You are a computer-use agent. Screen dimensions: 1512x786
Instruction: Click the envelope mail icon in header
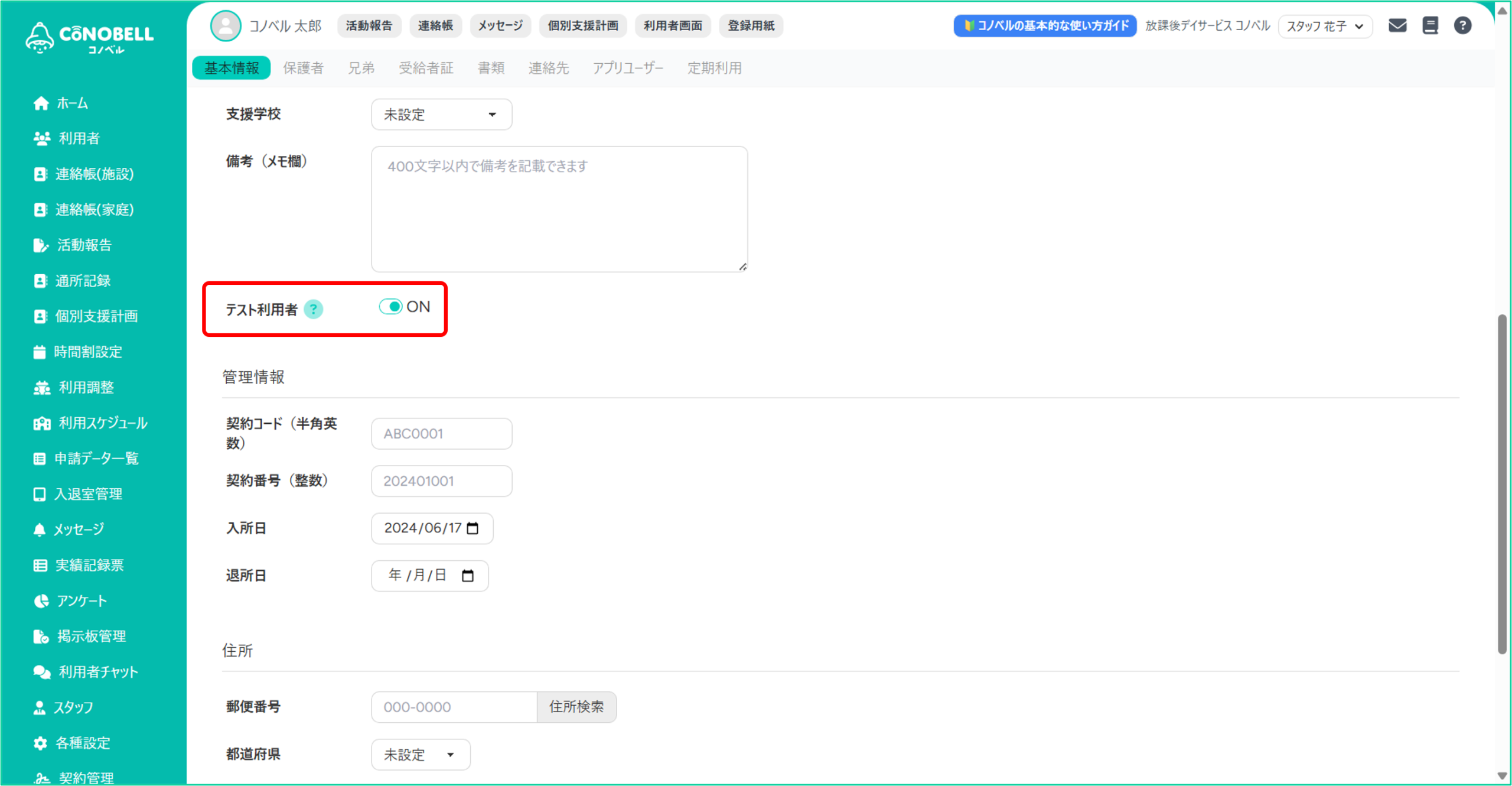(1397, 25)
